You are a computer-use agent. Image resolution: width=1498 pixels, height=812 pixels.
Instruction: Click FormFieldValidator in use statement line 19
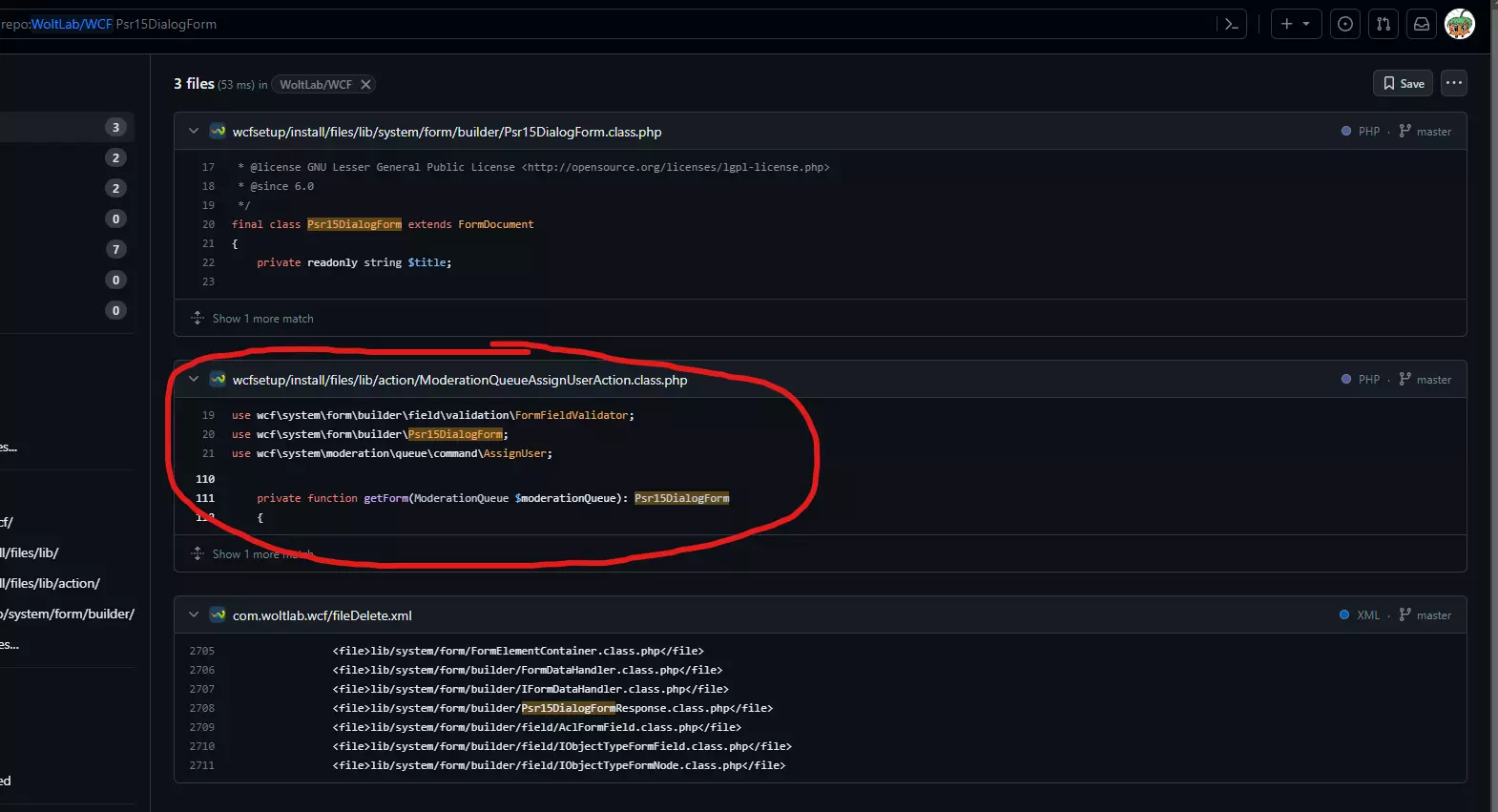coord(572,415)
